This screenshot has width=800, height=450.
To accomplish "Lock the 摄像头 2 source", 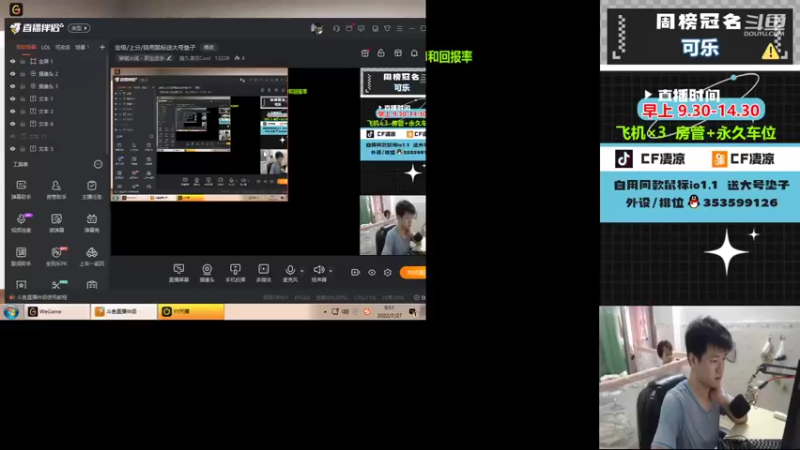I will [23, 73].
